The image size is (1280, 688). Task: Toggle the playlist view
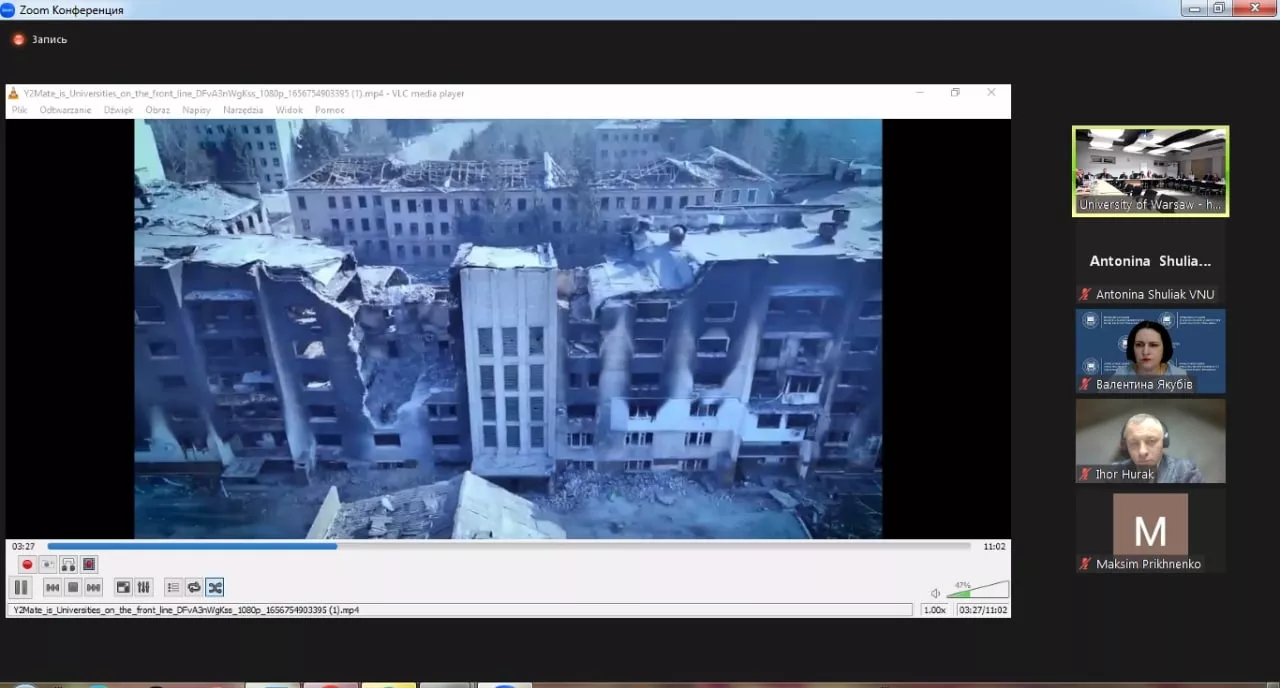tap(173, 587)
